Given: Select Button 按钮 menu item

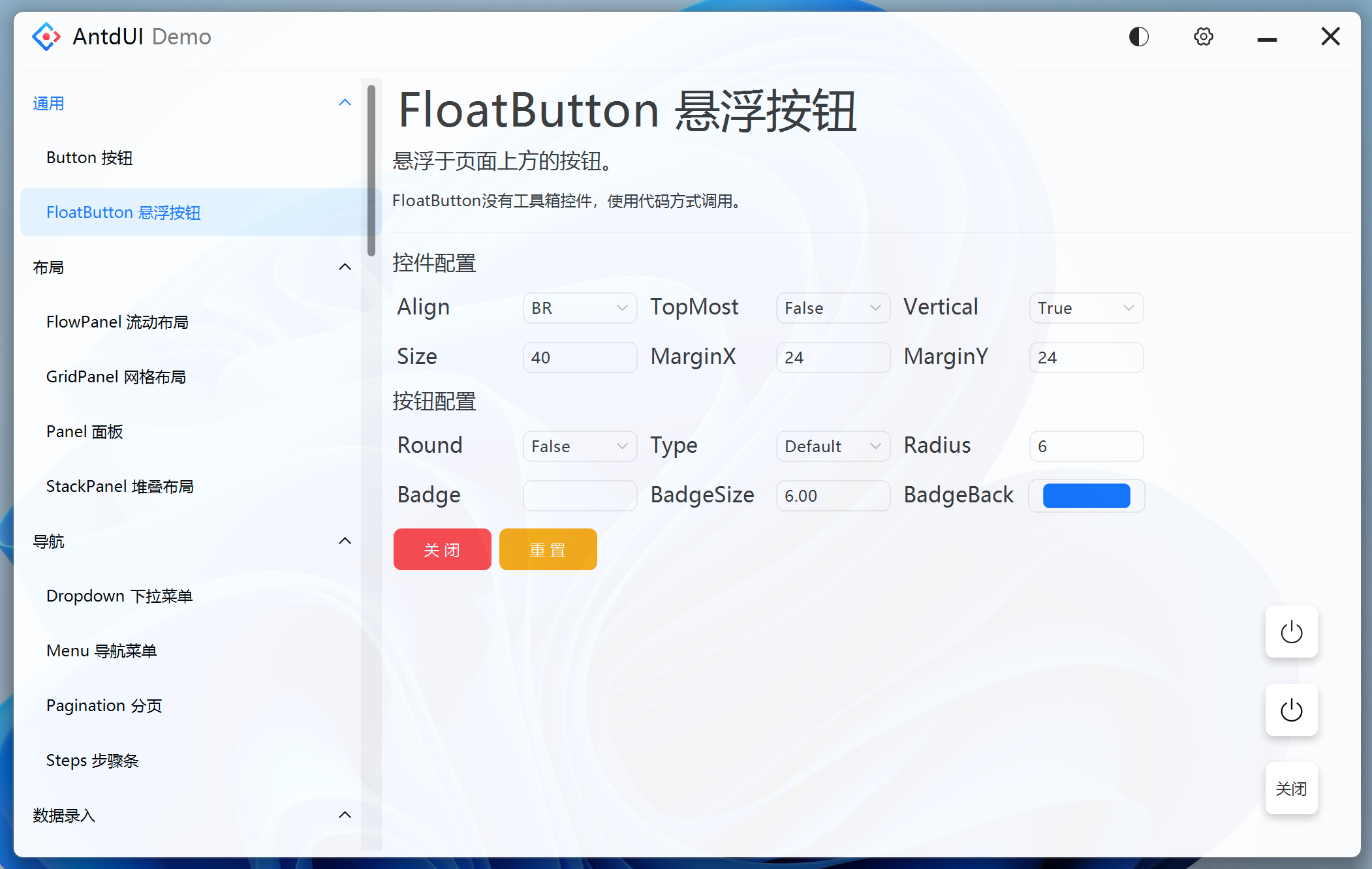Looking at the screenshot, I should click(x=89, y=158).
